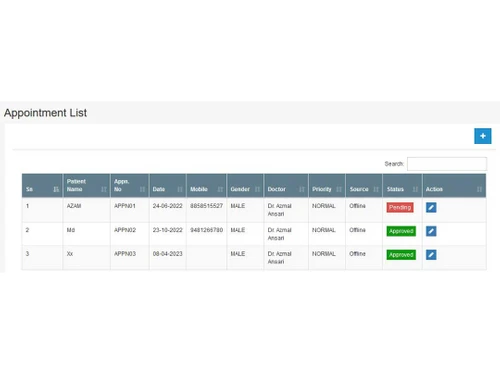The height and width of the screenshot is (375, 500).
Task: Click NORMAL priority in APPN02 row
Action: point(324,230)
